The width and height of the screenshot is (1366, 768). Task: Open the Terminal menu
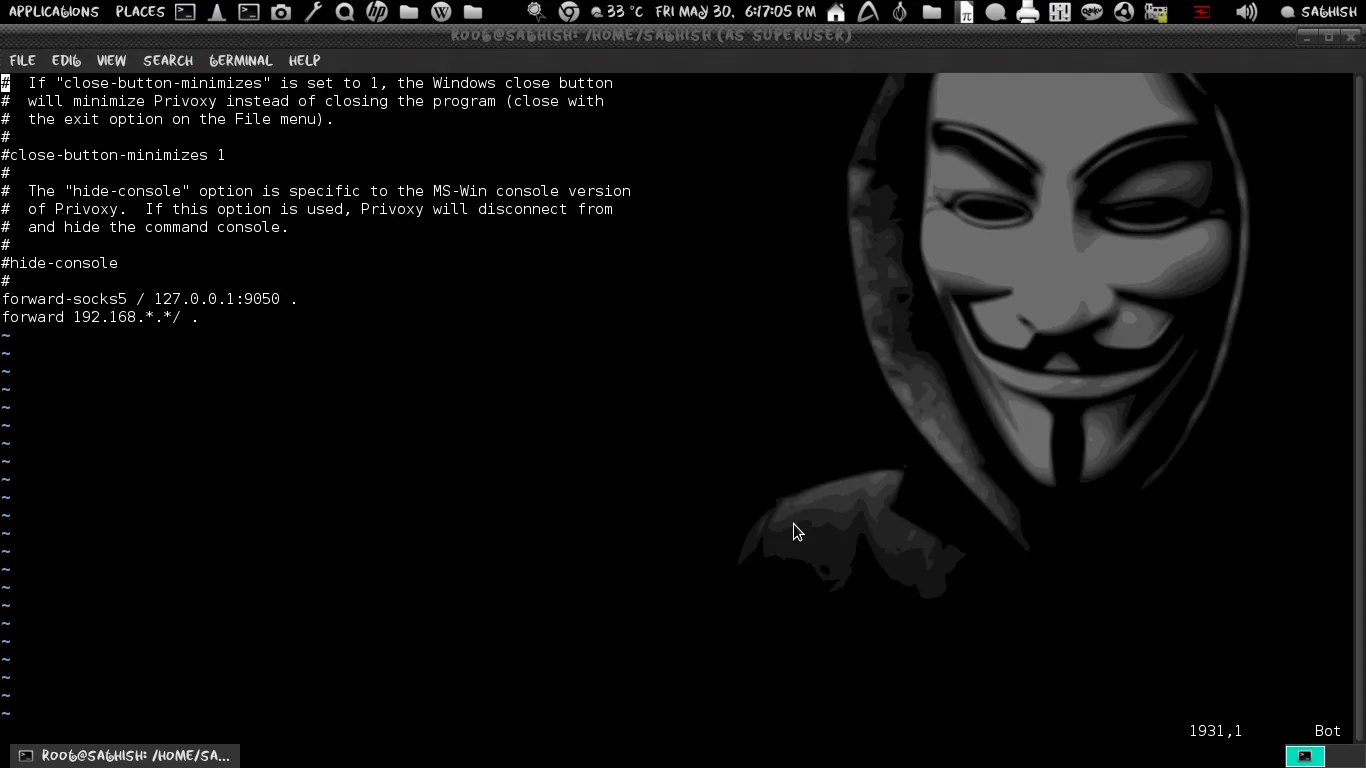pyautogui.click(x=241, y=60)
